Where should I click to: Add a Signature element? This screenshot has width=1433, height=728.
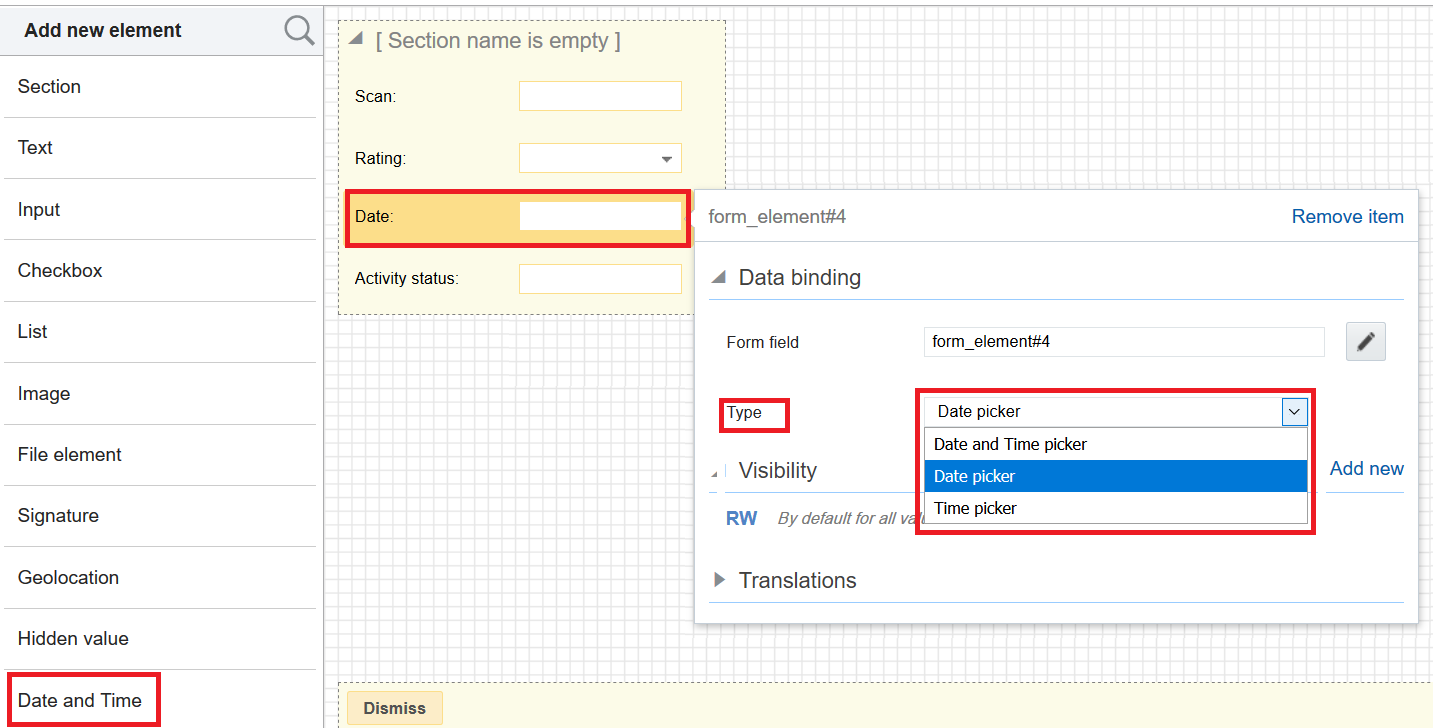pyautogui.click(x=58, y=516)
